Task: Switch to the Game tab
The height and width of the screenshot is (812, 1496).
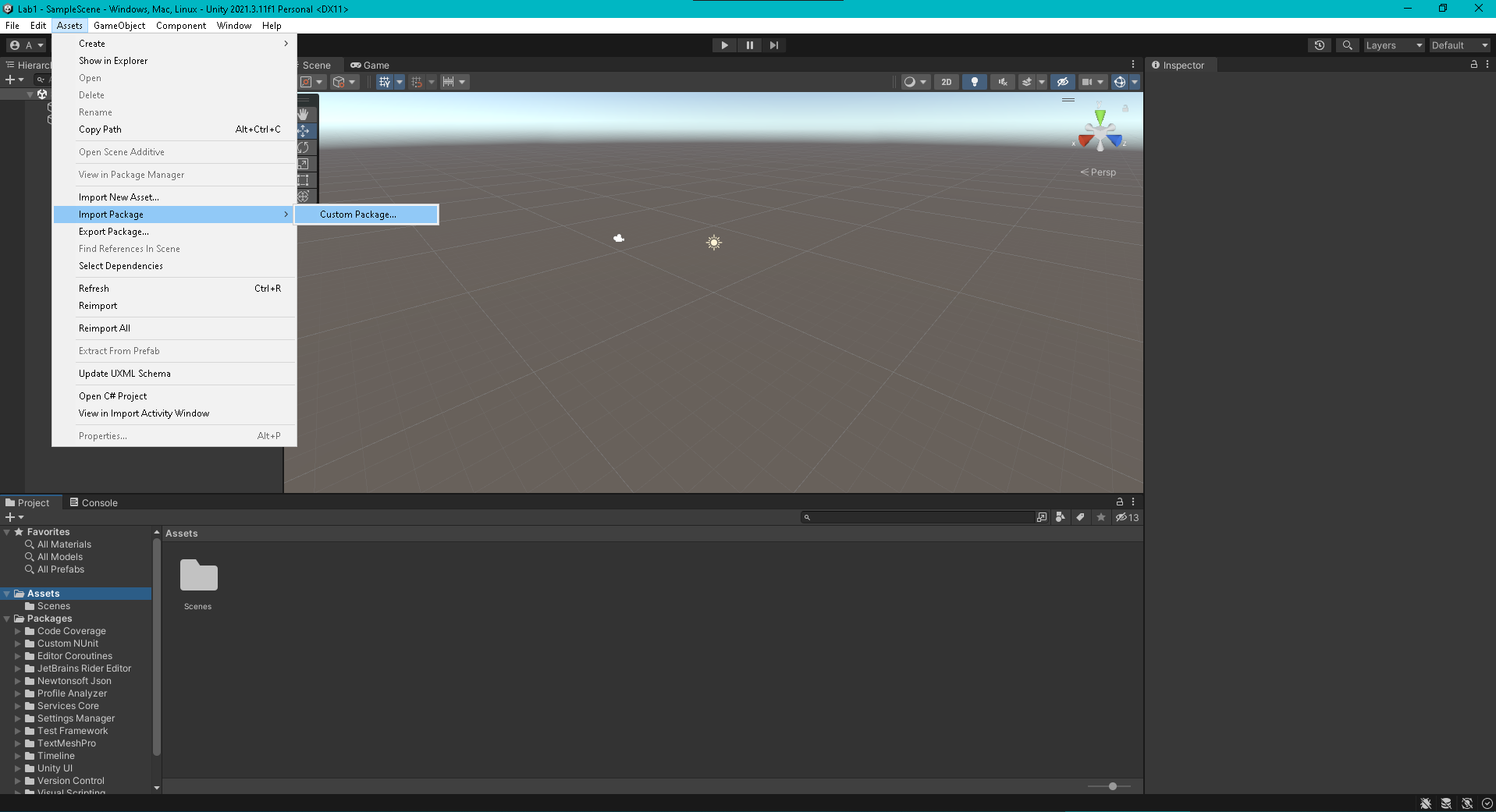Action: [370, 65]
